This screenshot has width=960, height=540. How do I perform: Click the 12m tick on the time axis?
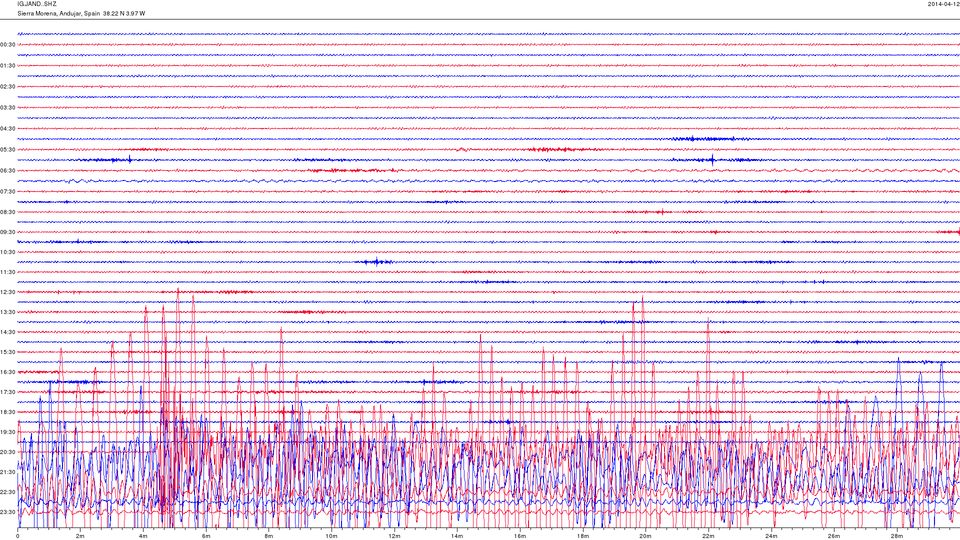(x=394, y=536)
